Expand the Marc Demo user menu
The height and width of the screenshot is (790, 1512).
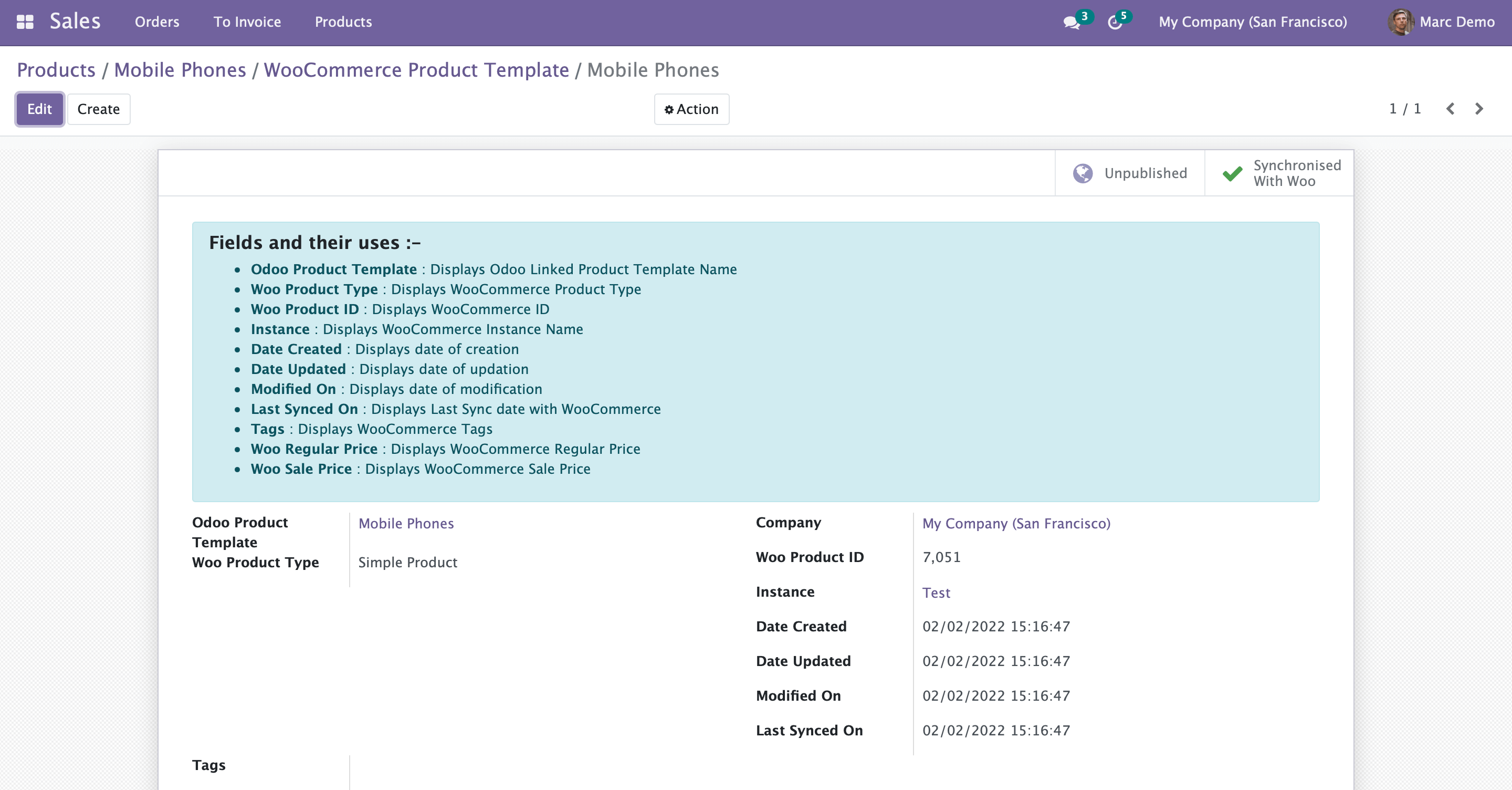pos(1456,22)
